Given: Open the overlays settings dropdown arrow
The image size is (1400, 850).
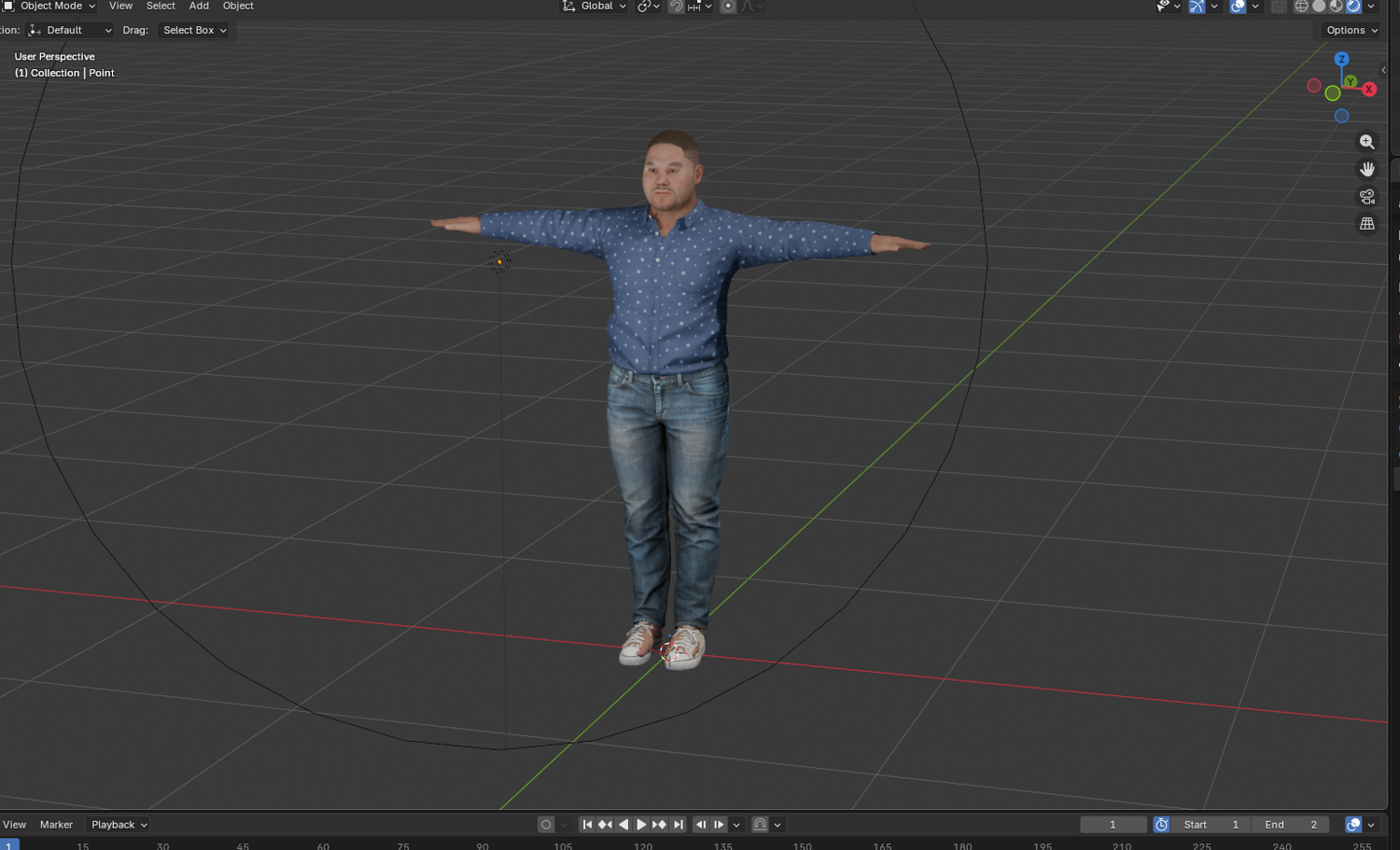Looking at the screenshot, I should click(1255, 7).
